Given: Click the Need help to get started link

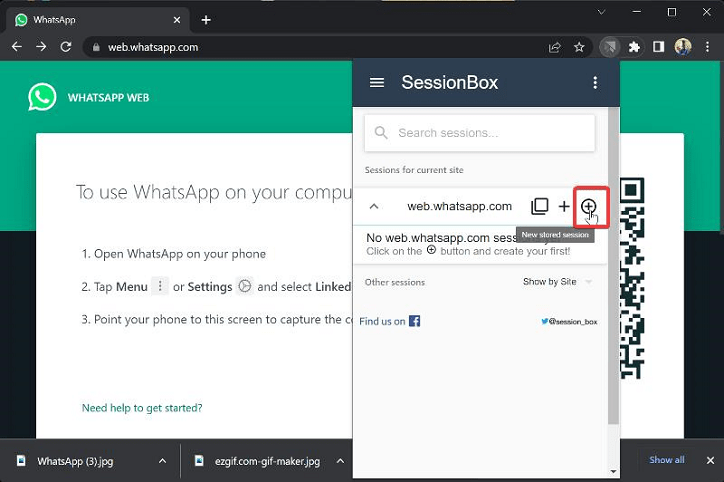Looking at the screenshot, I should [x=142, y=408].
